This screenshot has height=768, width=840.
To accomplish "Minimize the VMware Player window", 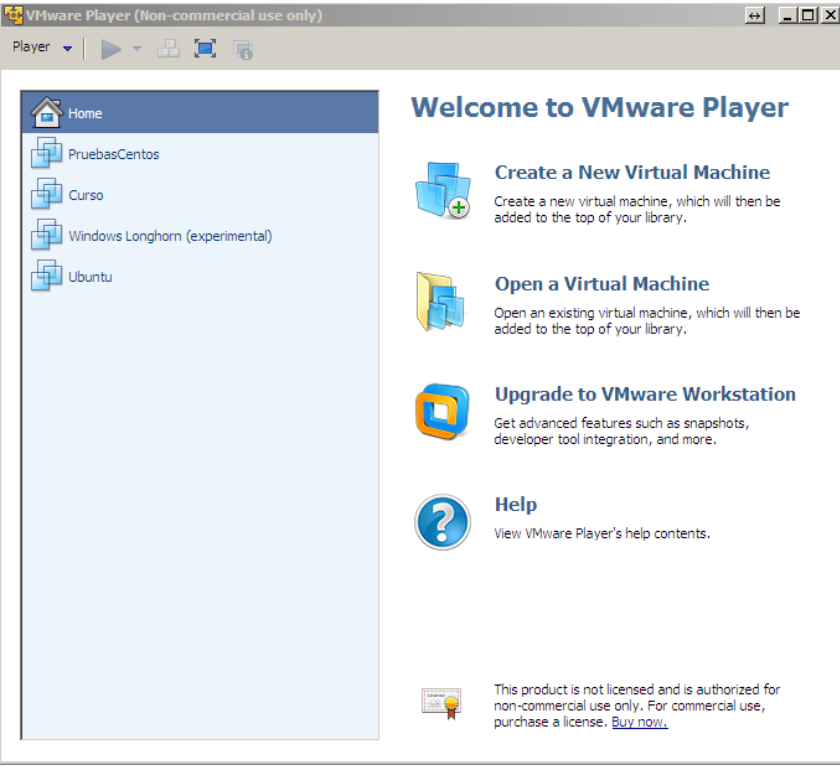I will 786,15.
